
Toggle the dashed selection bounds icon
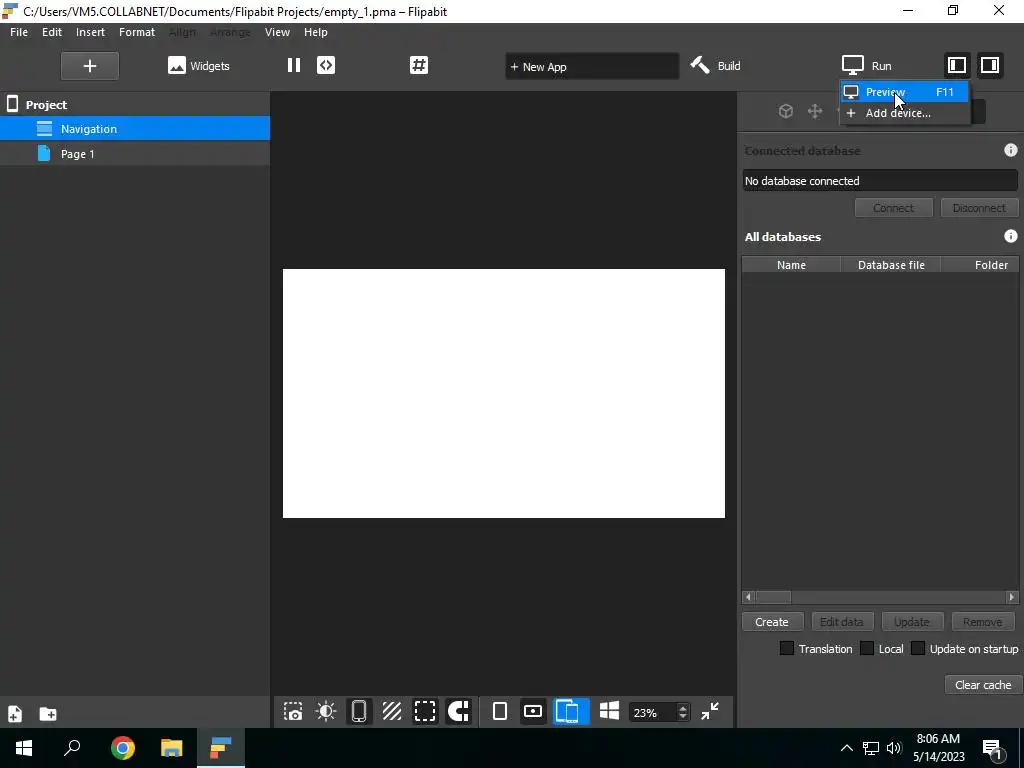(x=425, y=711)
